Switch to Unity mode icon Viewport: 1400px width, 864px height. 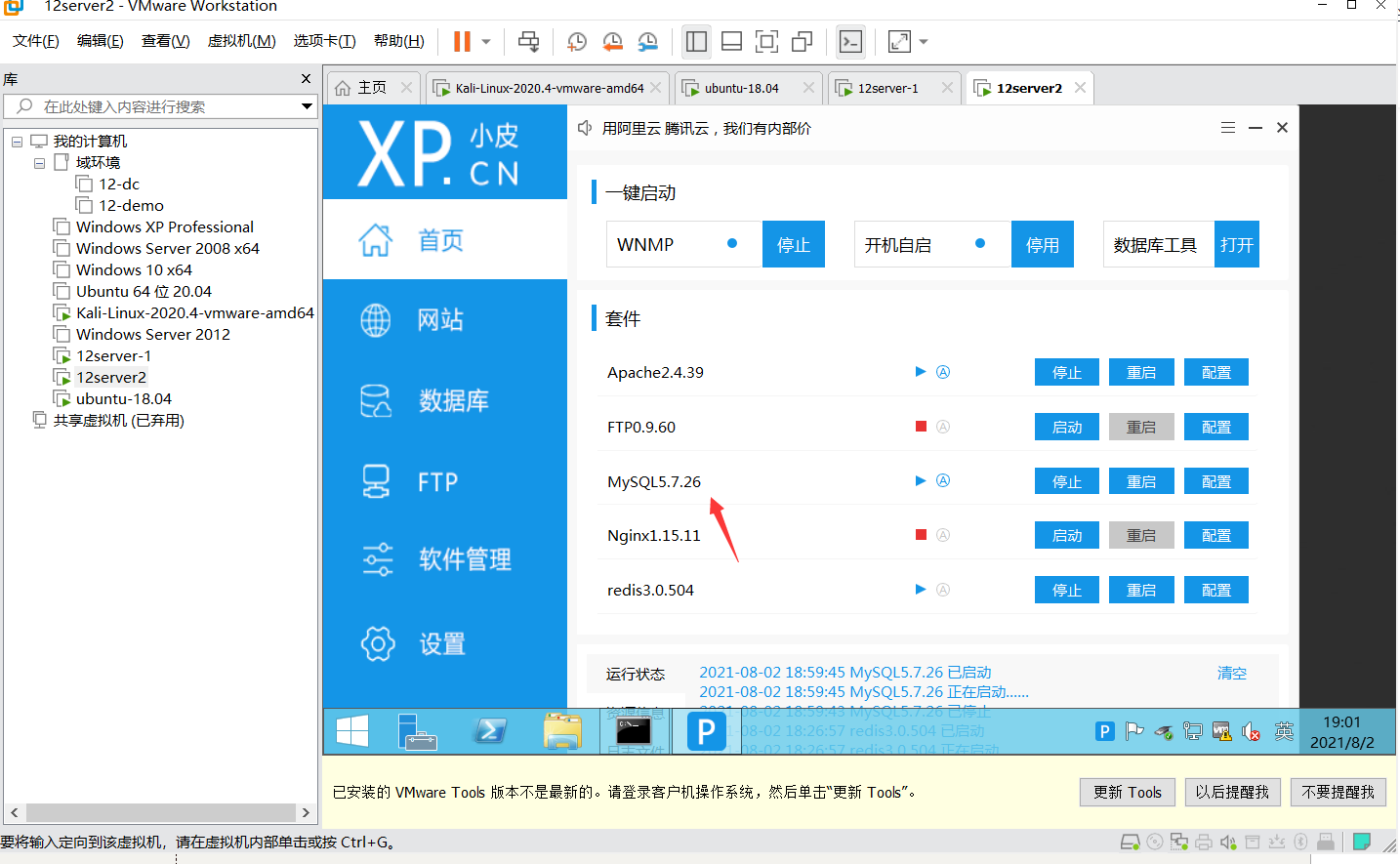tap(802, 41)
